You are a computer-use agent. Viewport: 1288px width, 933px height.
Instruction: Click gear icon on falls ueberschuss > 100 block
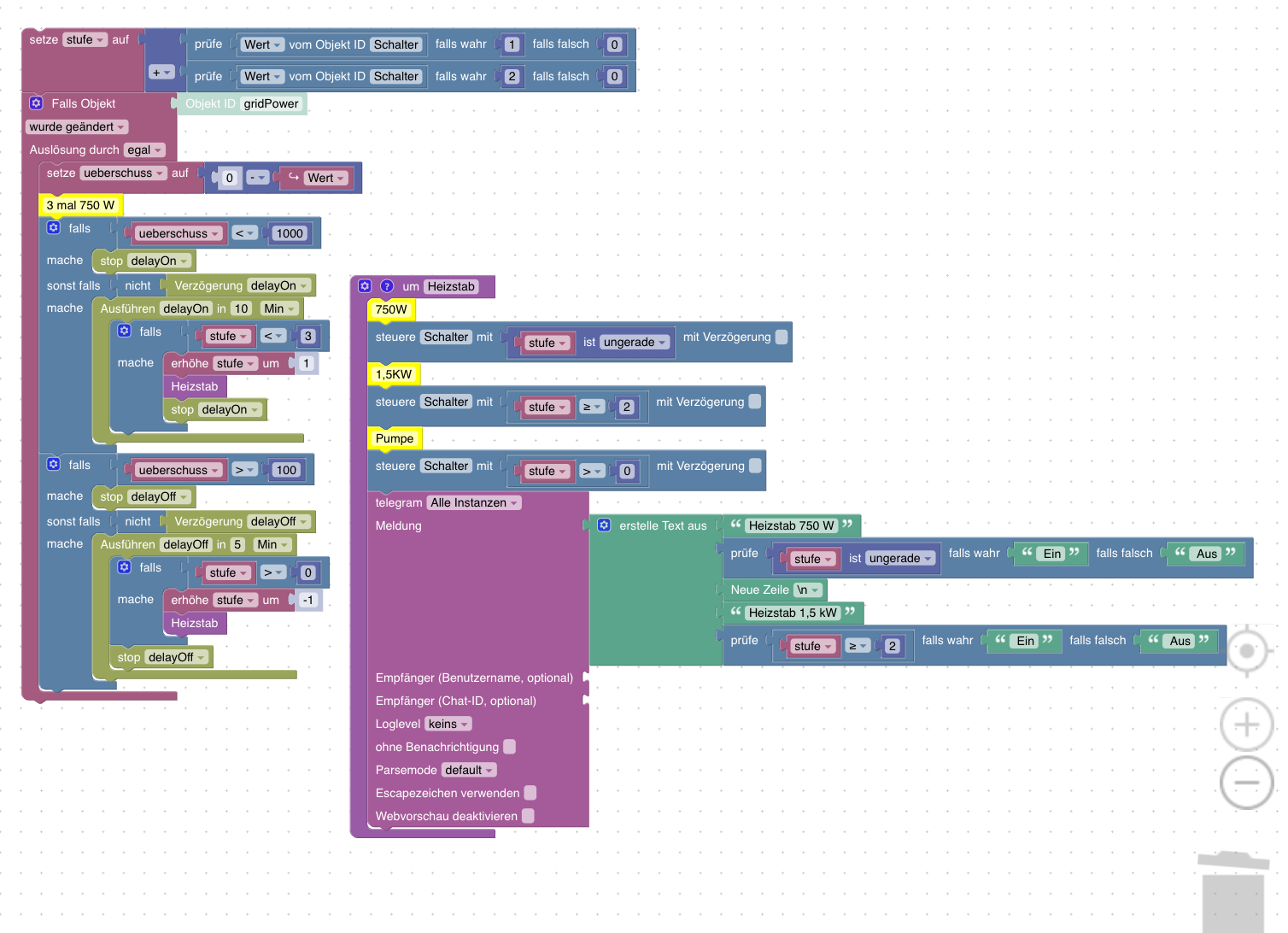54,464
